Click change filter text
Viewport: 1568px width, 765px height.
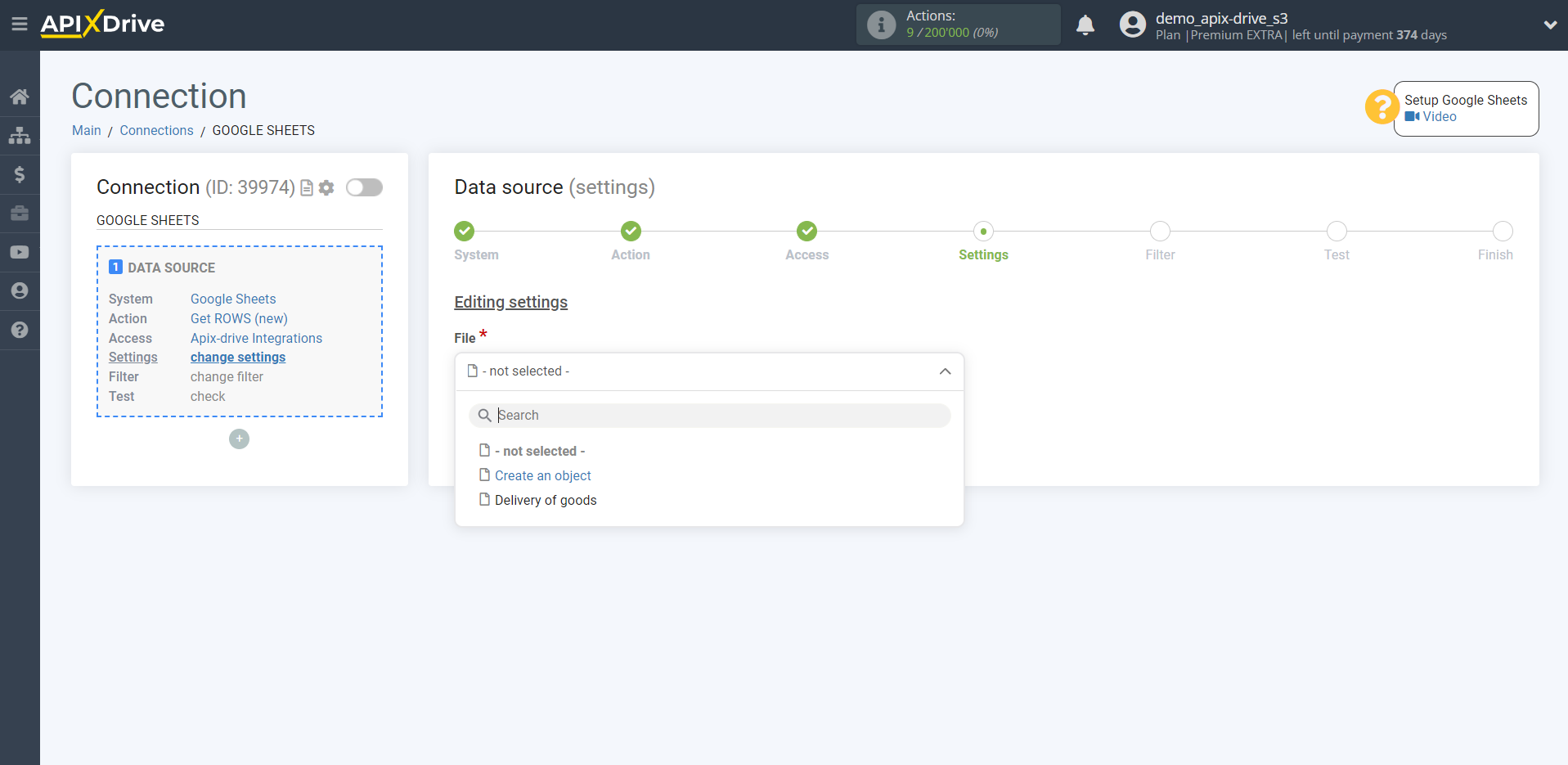227,377
